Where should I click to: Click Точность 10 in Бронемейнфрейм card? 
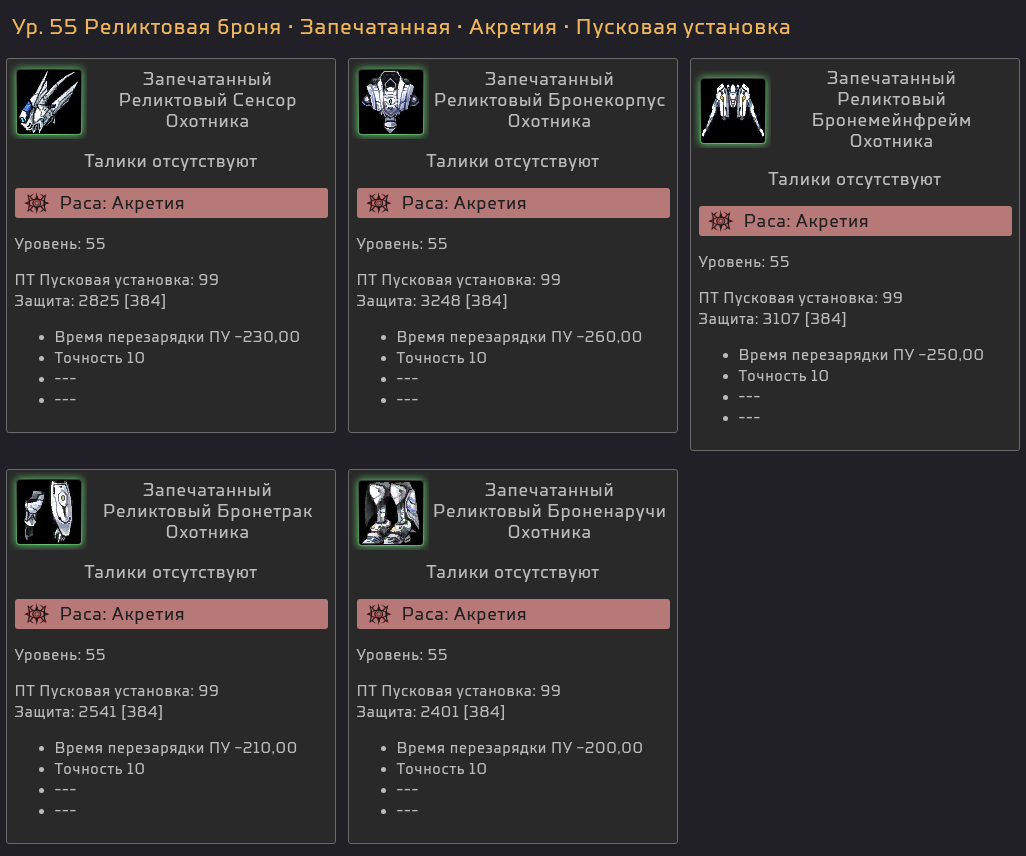click(x=784, y=376)
